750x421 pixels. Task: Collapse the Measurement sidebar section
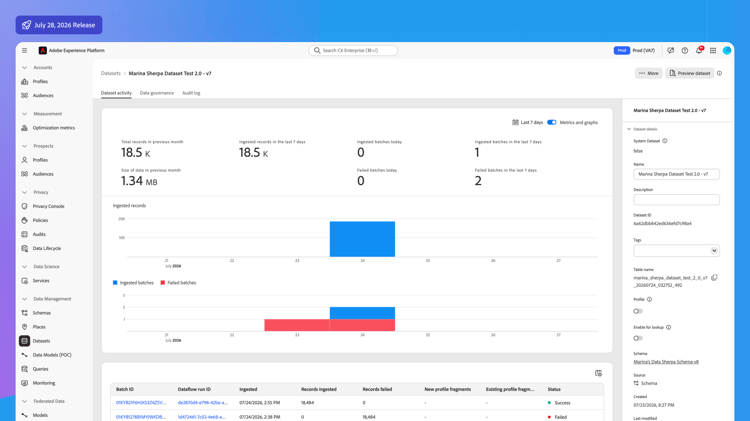pyautogui.click(x=24, y=114)
